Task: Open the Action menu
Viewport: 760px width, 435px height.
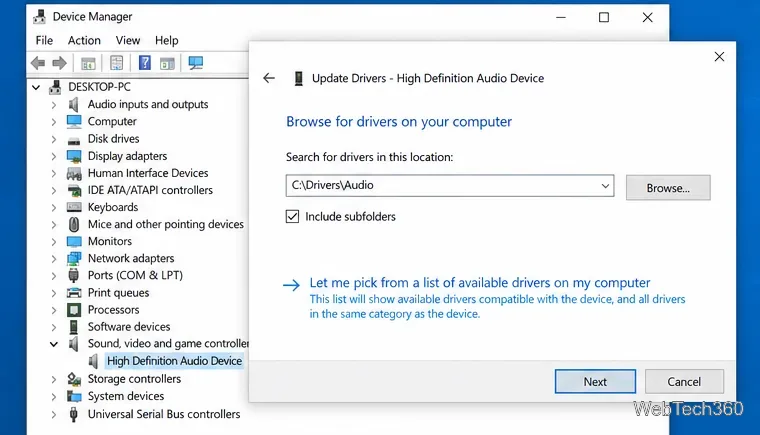Action: (84, 40)
